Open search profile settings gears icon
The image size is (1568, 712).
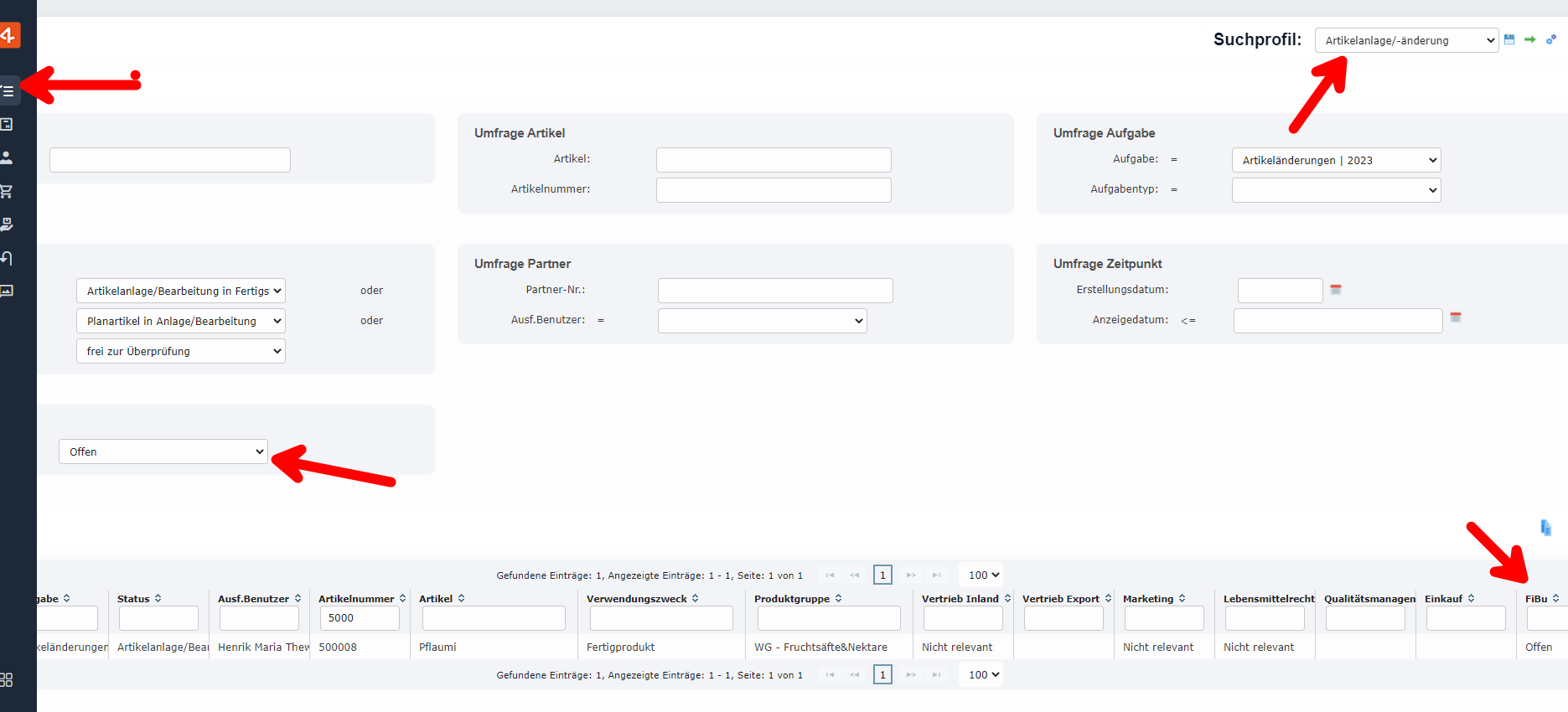(1550, 39)
